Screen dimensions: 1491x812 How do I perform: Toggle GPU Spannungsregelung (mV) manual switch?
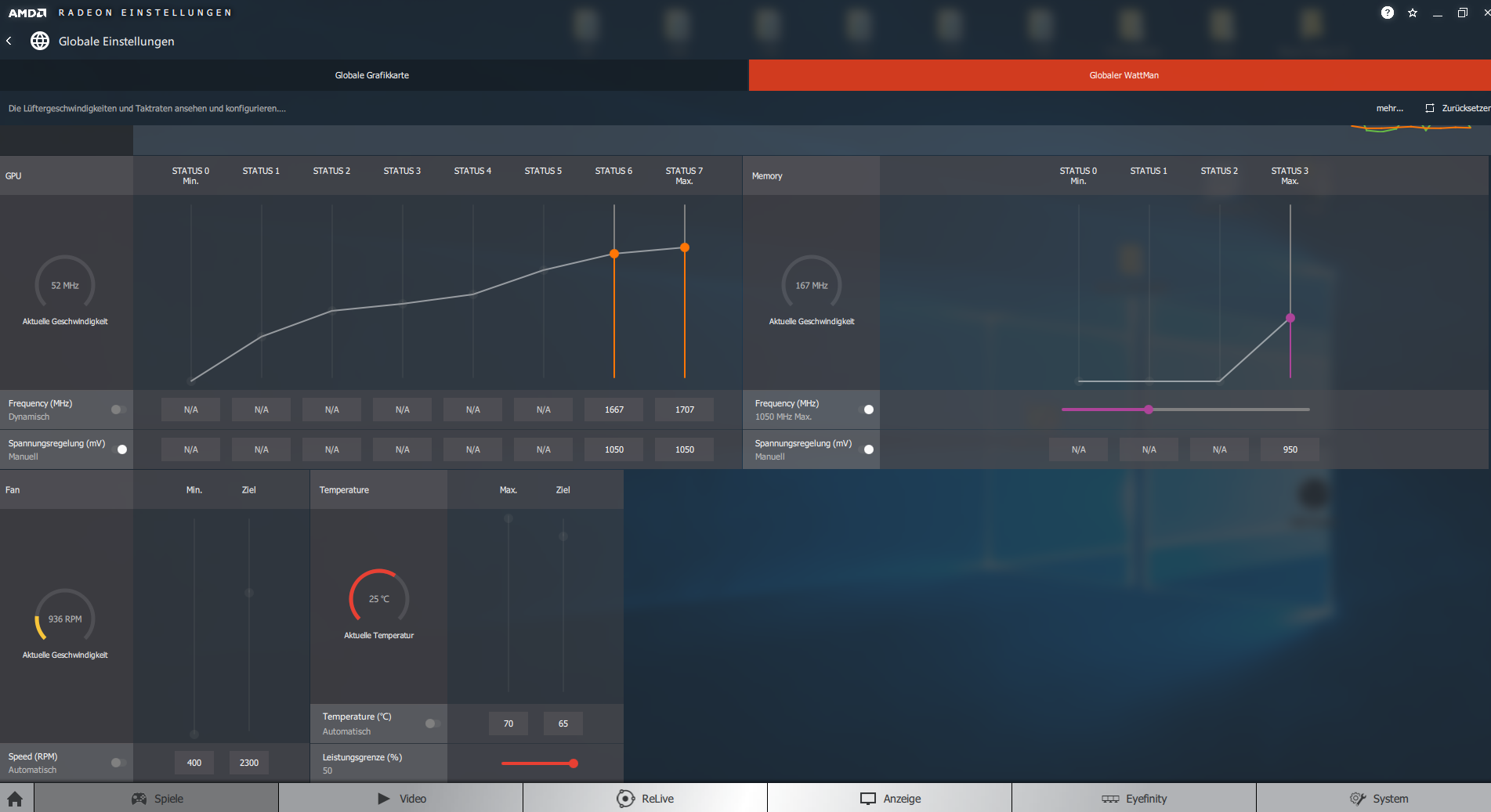[x=119, y=449]
